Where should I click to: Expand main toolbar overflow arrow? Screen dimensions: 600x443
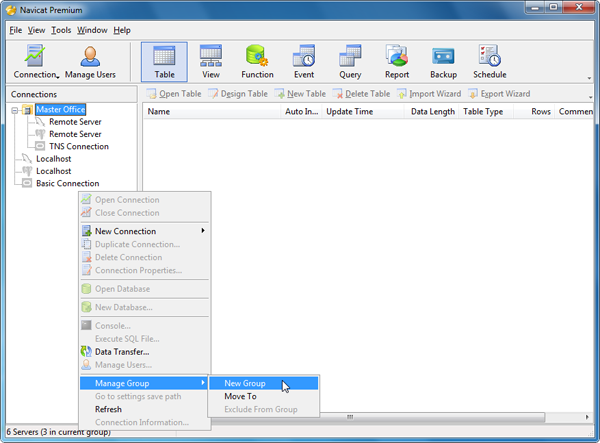click(x=589, y=78)
